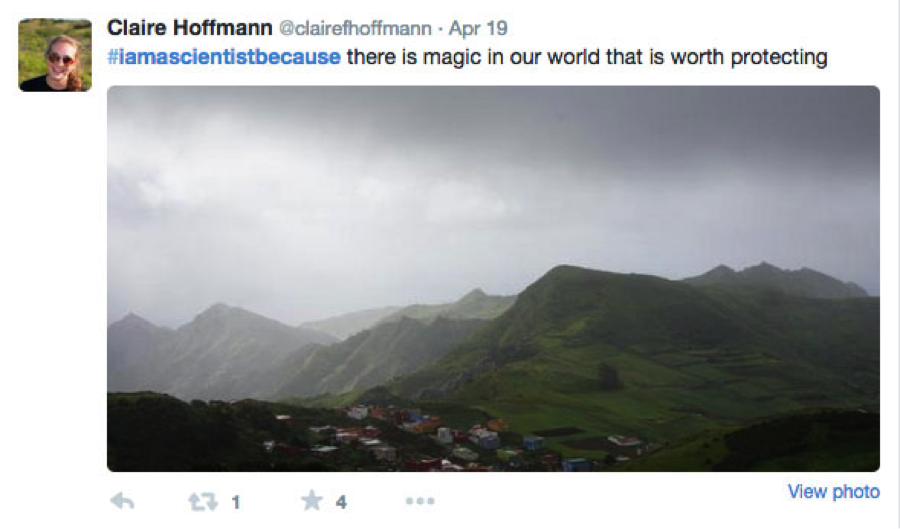
Task: Open the More options ellipsis menu
Action: [420, 502]
